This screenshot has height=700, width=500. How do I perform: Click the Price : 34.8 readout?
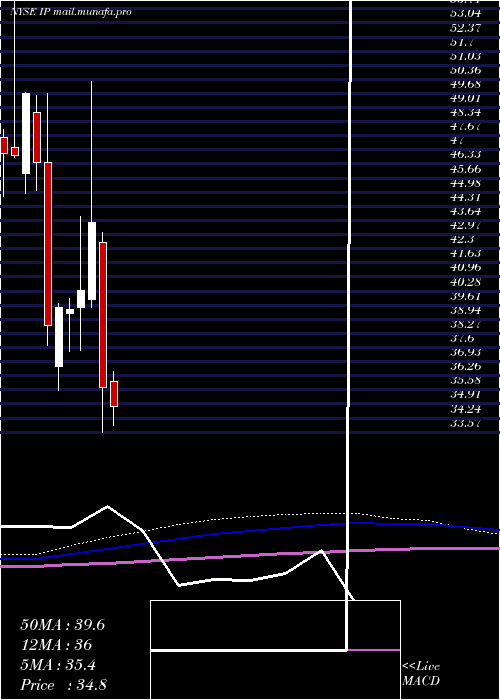click(63, 685)
